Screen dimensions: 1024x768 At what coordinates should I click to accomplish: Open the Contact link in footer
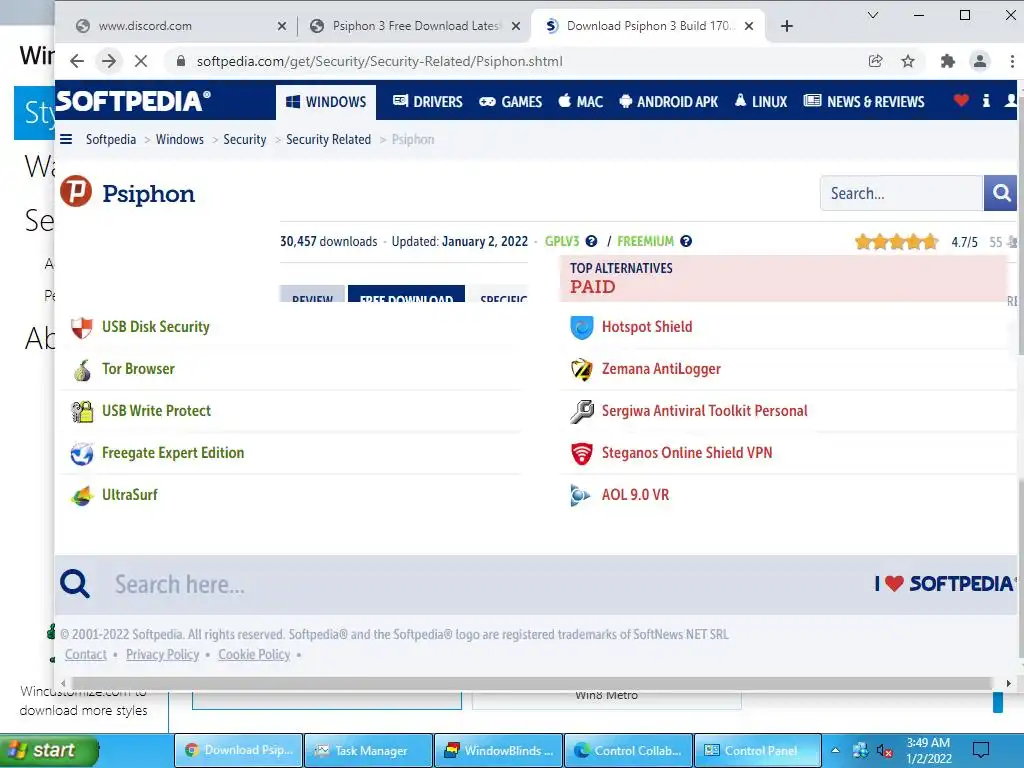(86, 654)
